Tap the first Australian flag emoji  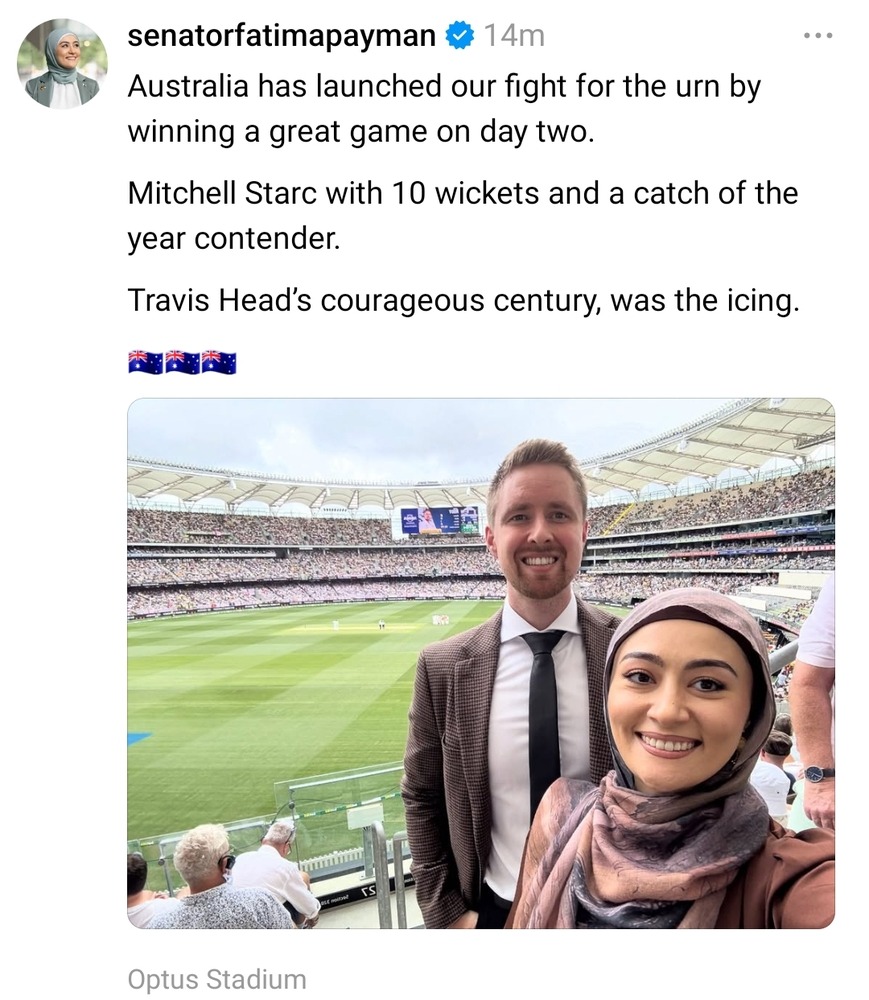(145, 362)
